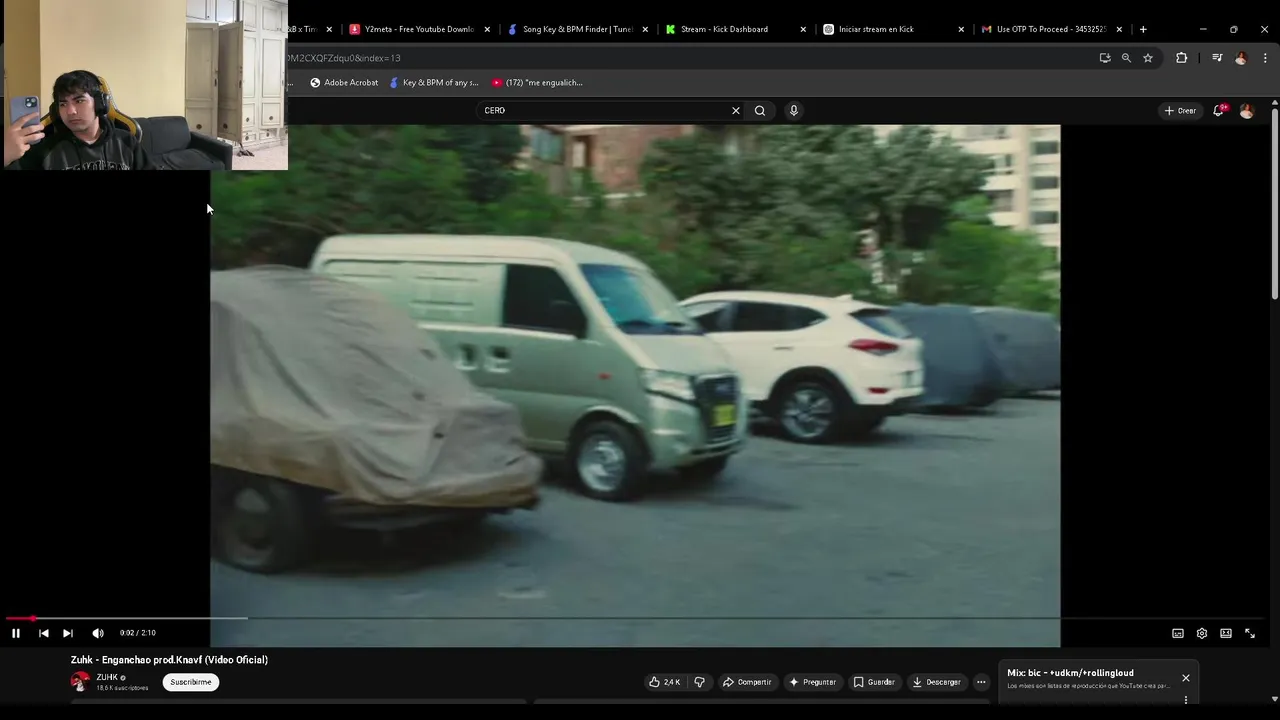Close the Y2meta tab
This screenshot has height=720, width=1280.
pos(488,29)
